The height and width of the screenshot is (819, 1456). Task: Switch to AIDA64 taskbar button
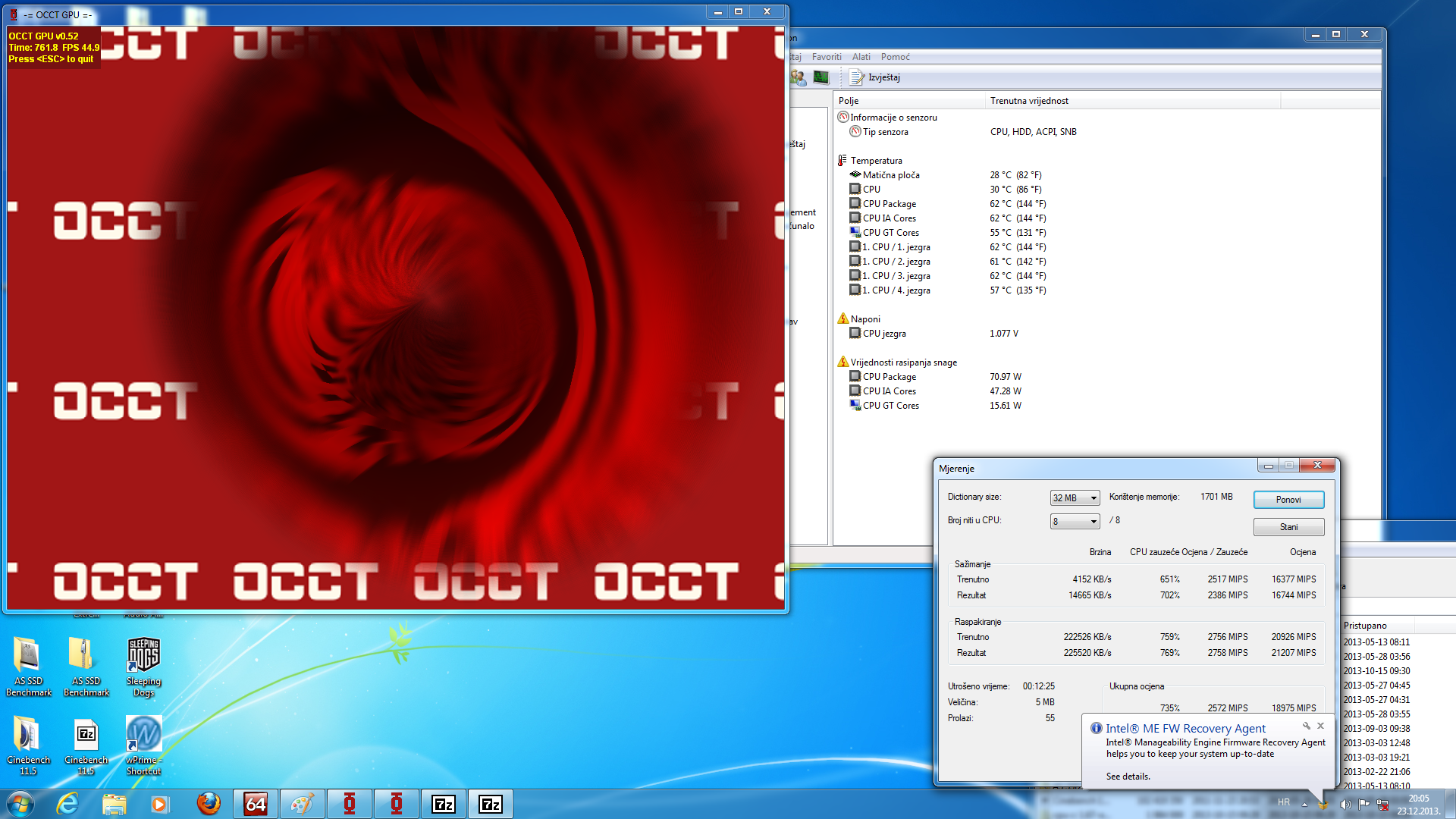pyautogui.click(x=256, y=804)
